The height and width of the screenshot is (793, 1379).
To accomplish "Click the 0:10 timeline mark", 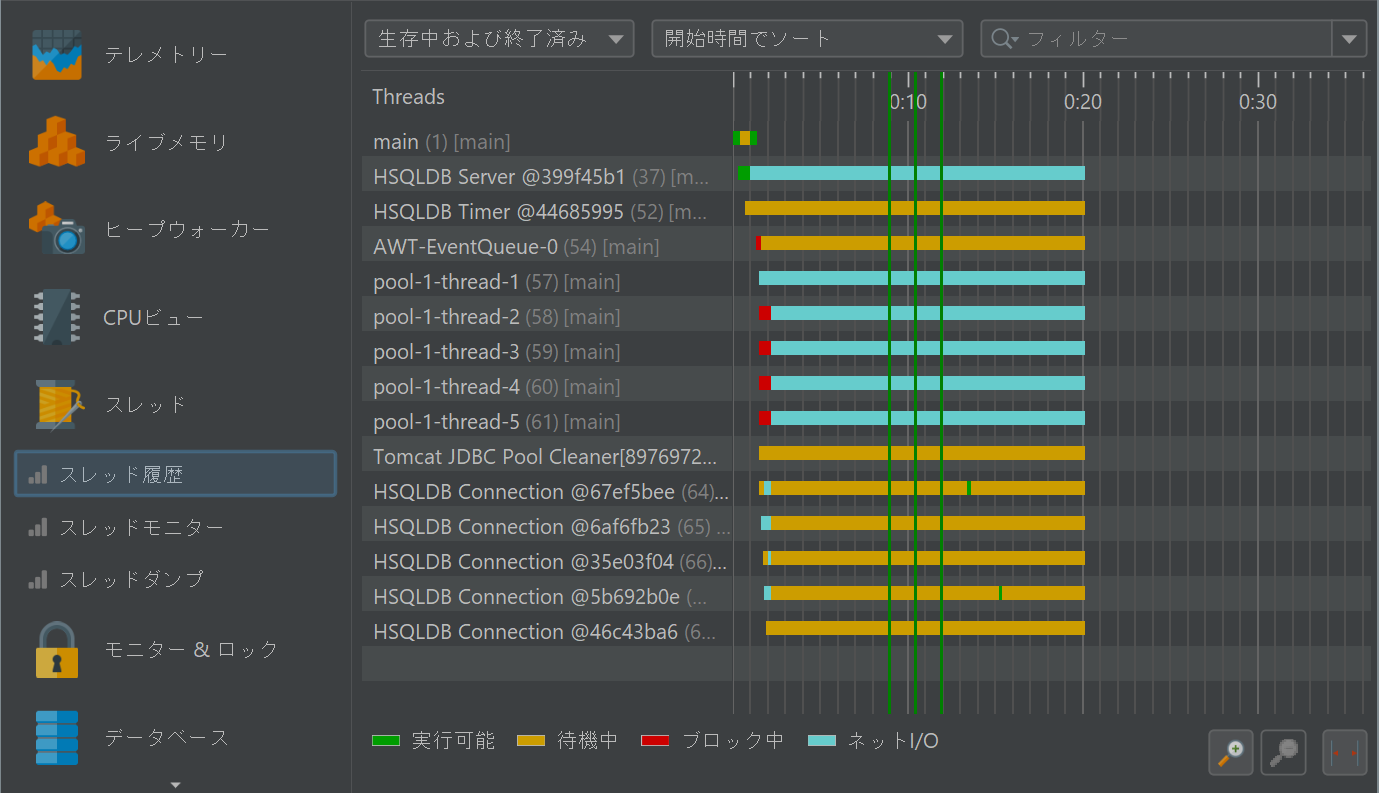I will point(908,101).
